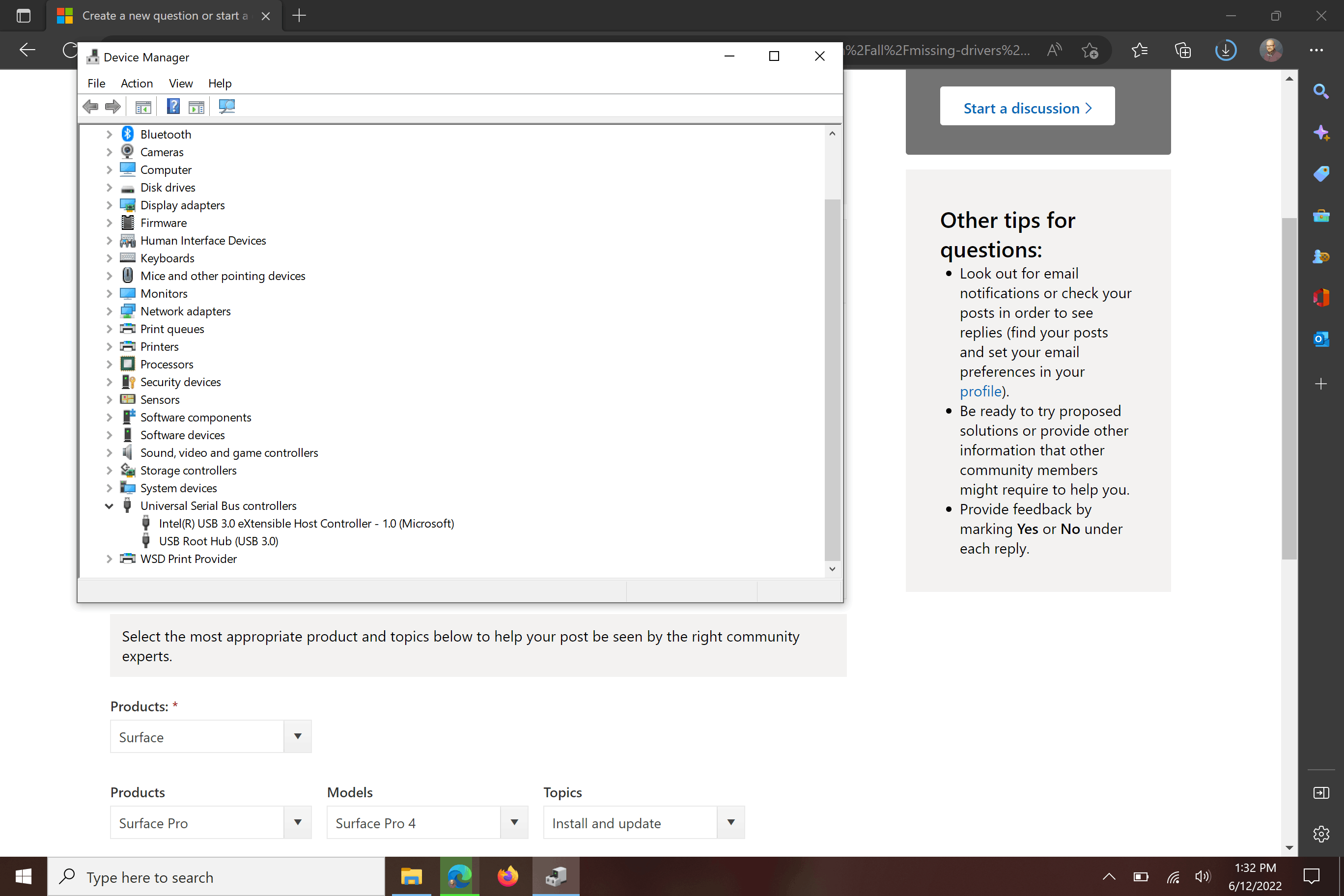Screen dimensions: 1344x896
Task: Click the Back arrow in Device Manager toolbar
Action: [x=90, y=106]
